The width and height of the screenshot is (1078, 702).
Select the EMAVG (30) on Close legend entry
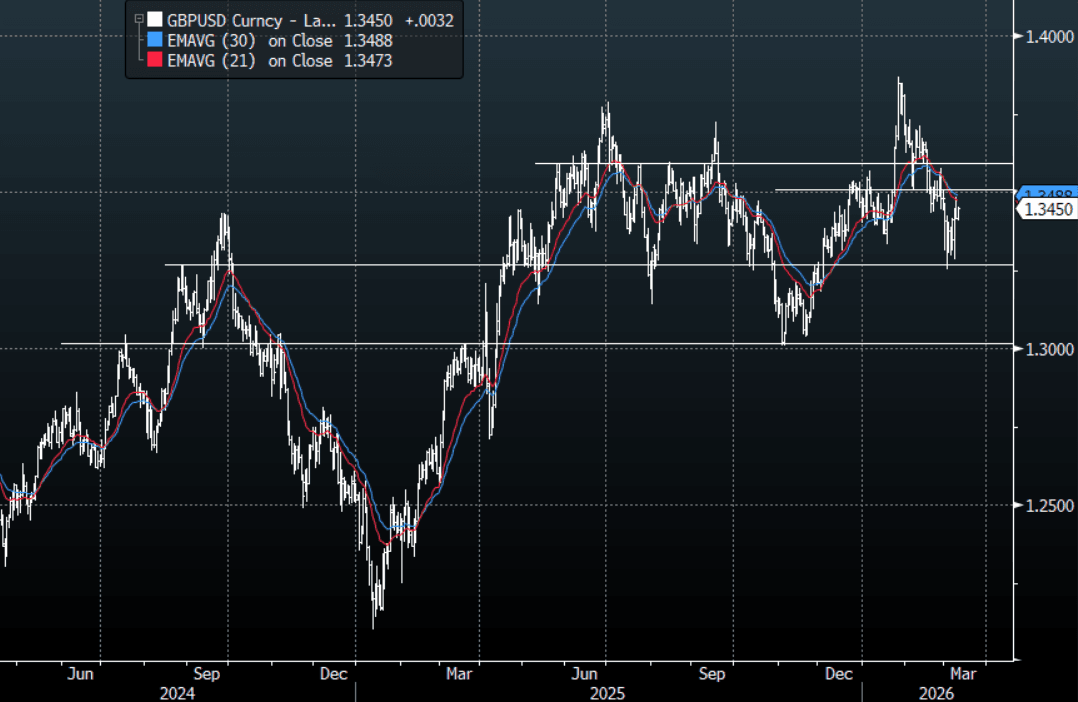click(250, 41)
